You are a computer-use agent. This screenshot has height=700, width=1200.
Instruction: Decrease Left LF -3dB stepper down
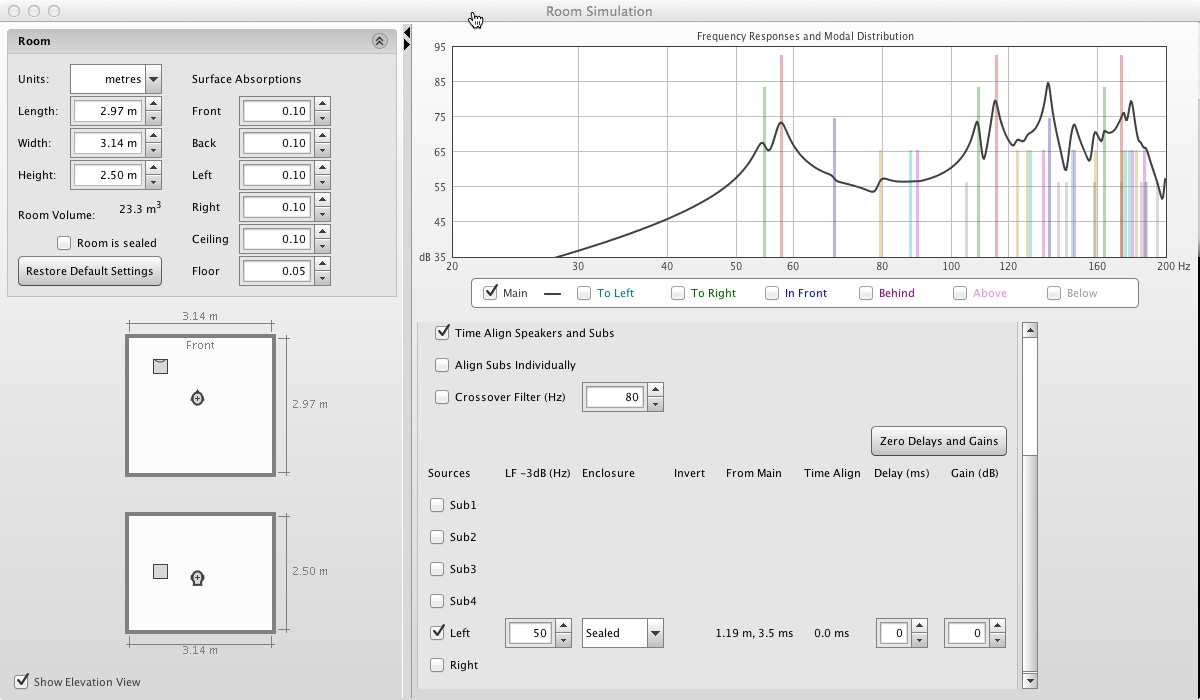[x=563, y=640]
